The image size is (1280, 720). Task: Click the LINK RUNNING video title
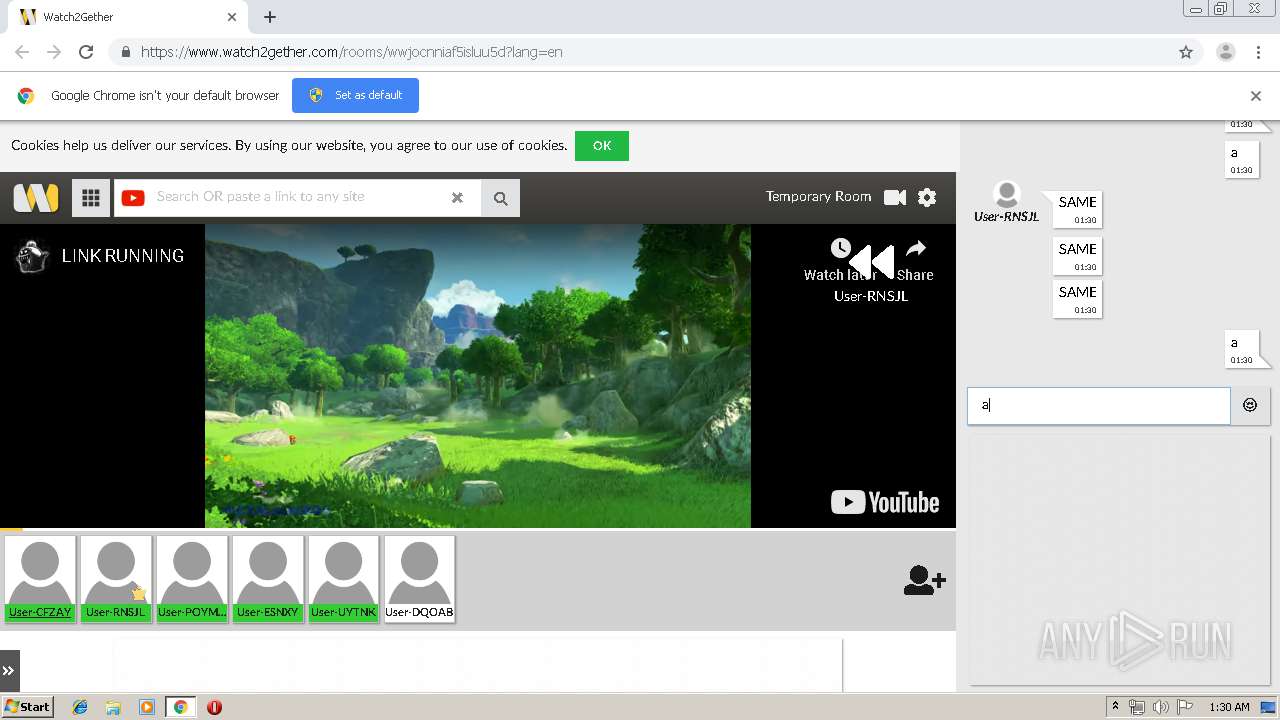[x=123, y=256]
